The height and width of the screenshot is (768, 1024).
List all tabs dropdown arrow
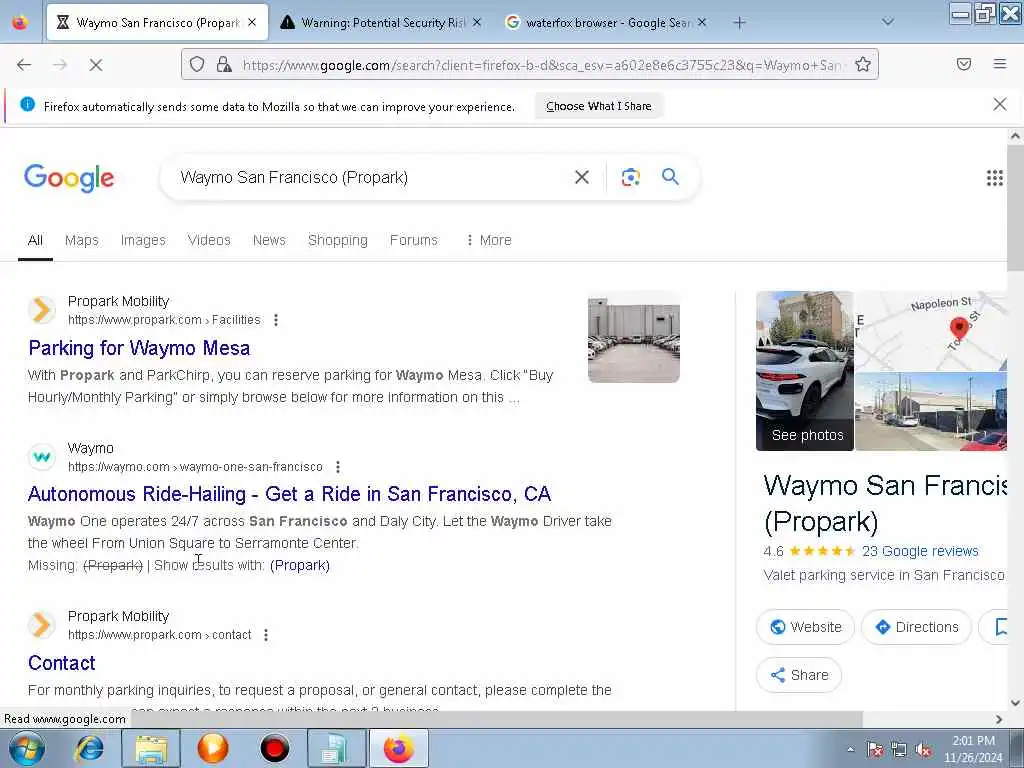click(888, 22)
